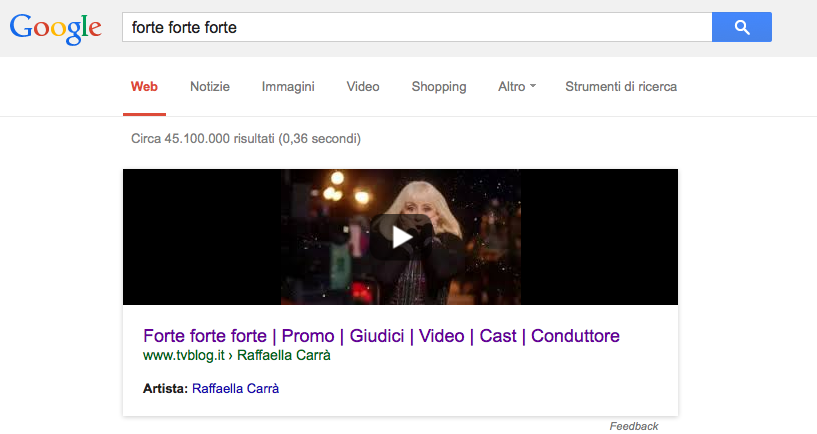Click the Feedback link
This screenshot has width=817, height=434.
[634, 426]
